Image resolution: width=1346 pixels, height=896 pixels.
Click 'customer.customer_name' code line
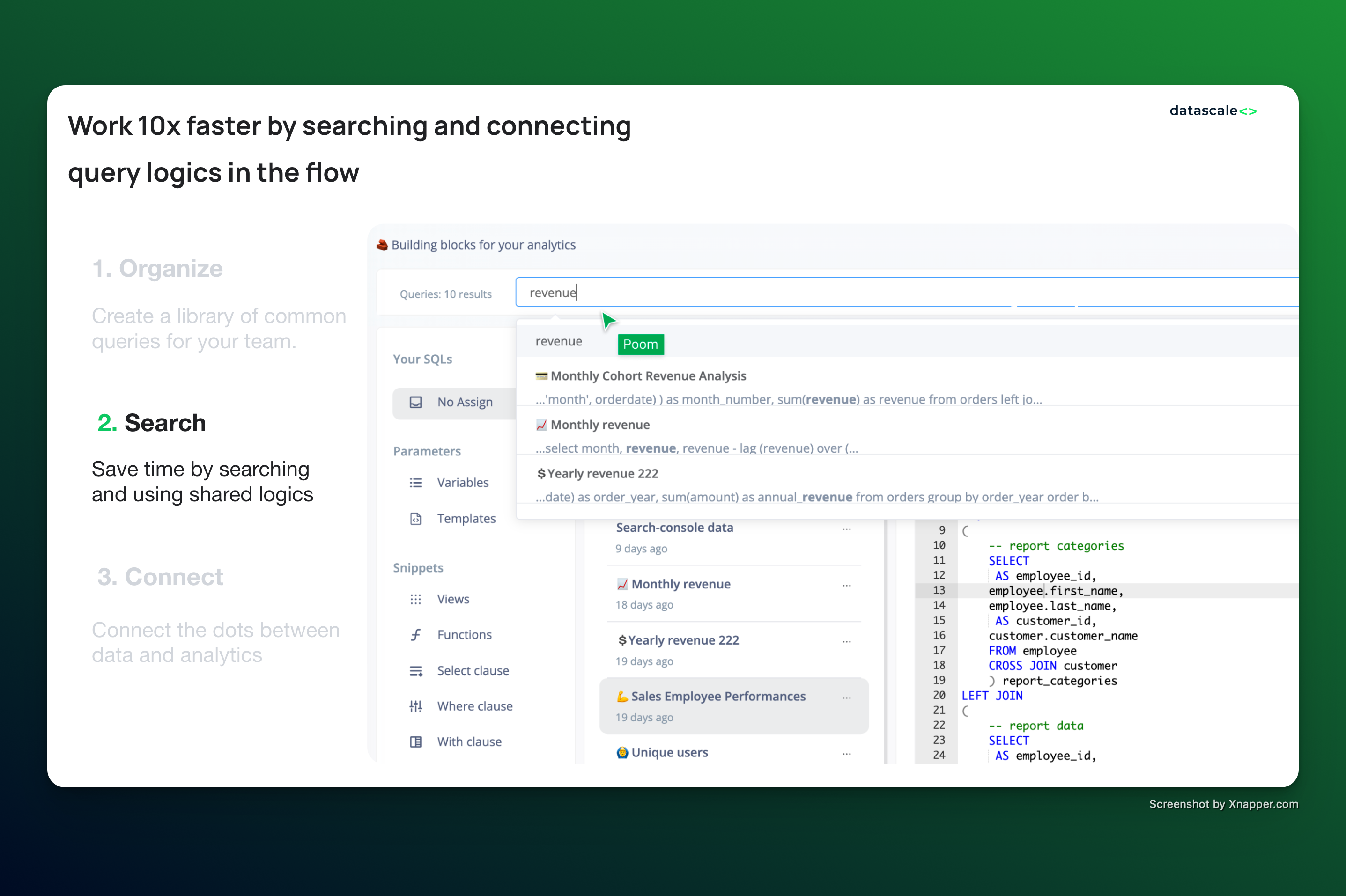coord(1063,635)
